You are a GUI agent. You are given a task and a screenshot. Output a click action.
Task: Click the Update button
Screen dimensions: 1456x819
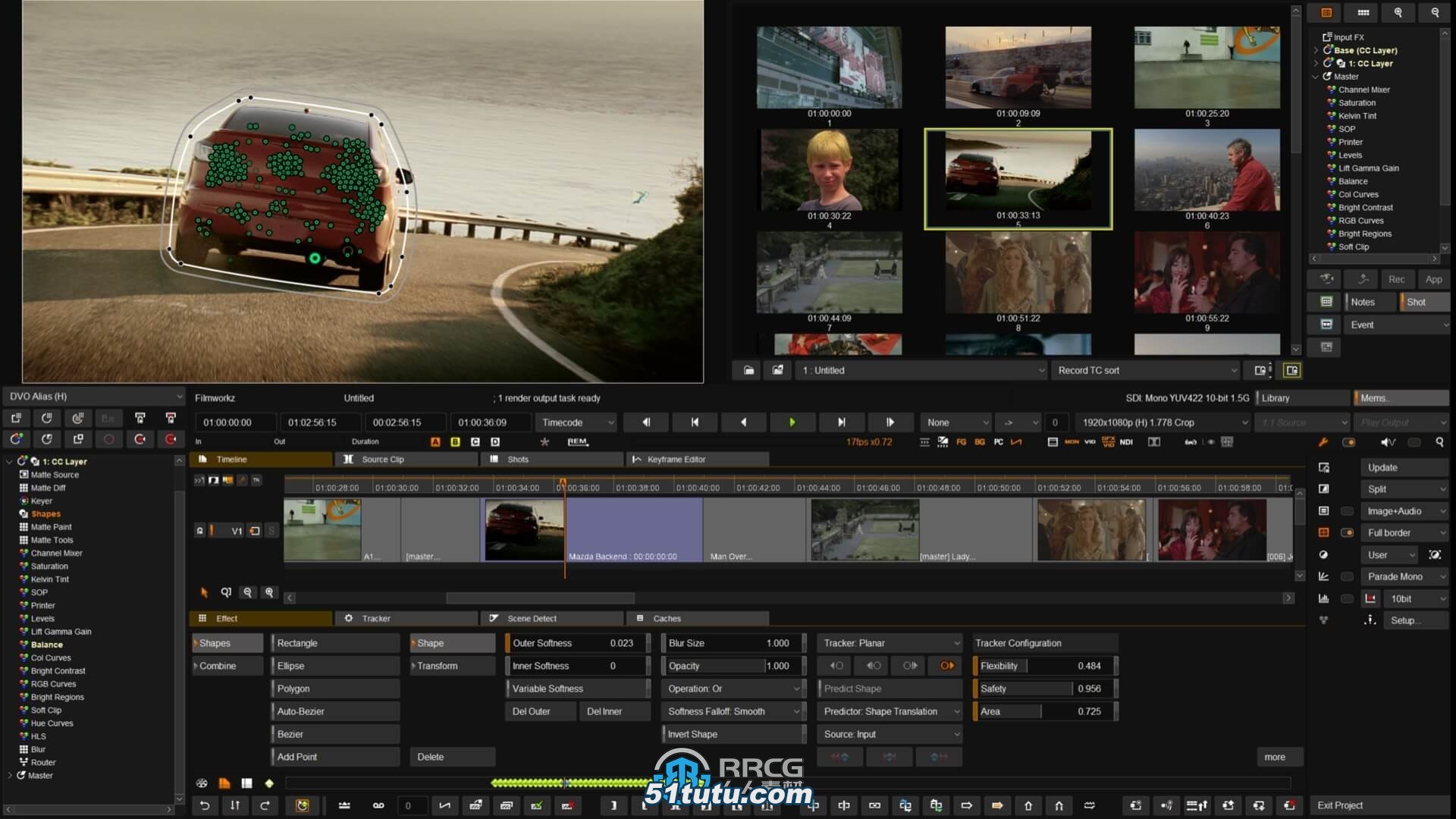1403,468
